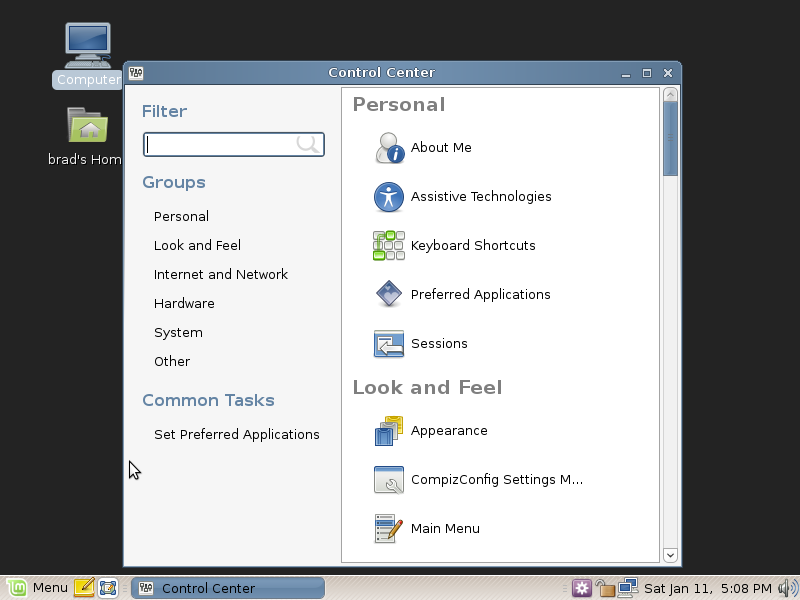Focus the Filter text field
This screenshot has width=800, height=600.
[x=234, y=144]
